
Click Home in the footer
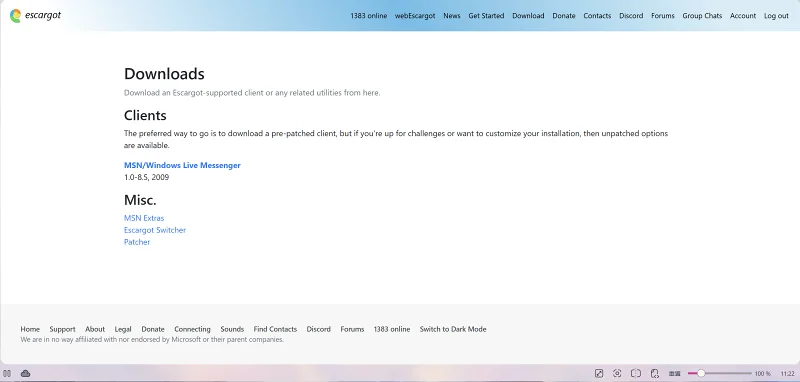click(30, 329)
